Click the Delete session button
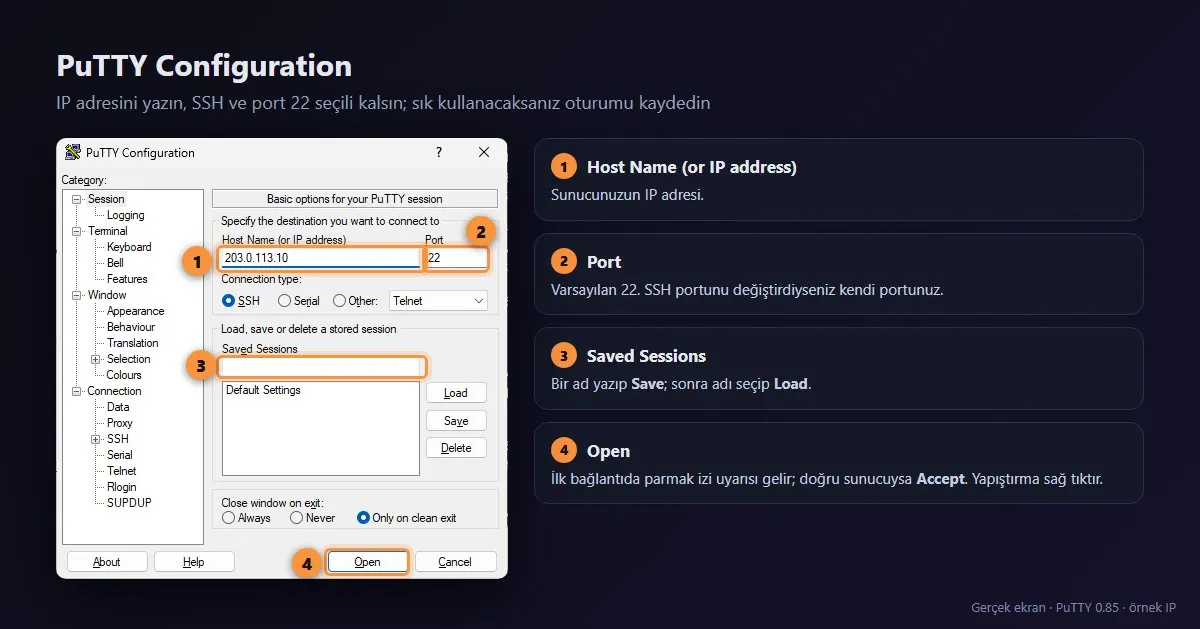This screenshot has width=1200, height=629. pyautogui.click(x=456, y=448)
